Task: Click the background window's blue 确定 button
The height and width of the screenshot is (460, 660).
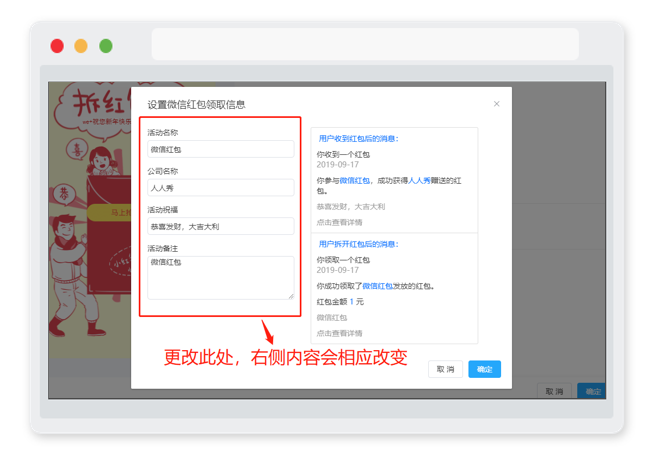Action: (x=591, y=391)
